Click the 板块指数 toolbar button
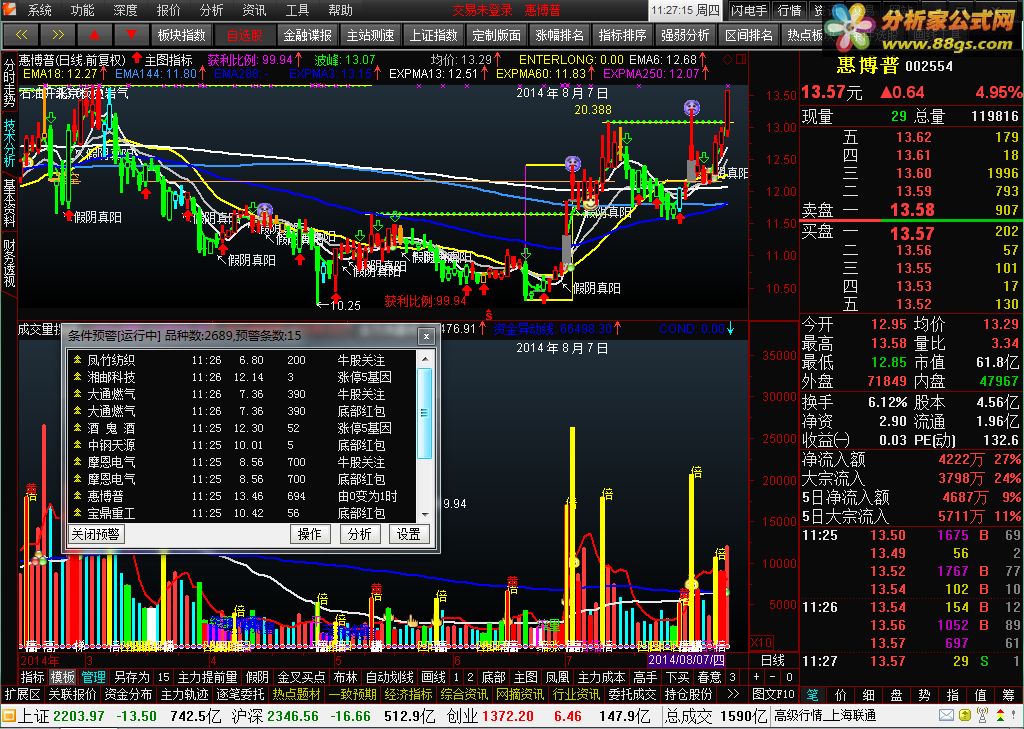This screenshot has width=1024, height=729. [x=182, y=35]
